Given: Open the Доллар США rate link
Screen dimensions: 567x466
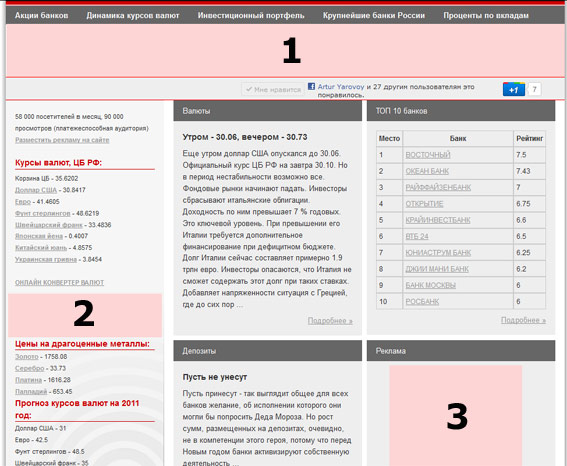Looking at the screenshot, I should (x=36, y=190).
